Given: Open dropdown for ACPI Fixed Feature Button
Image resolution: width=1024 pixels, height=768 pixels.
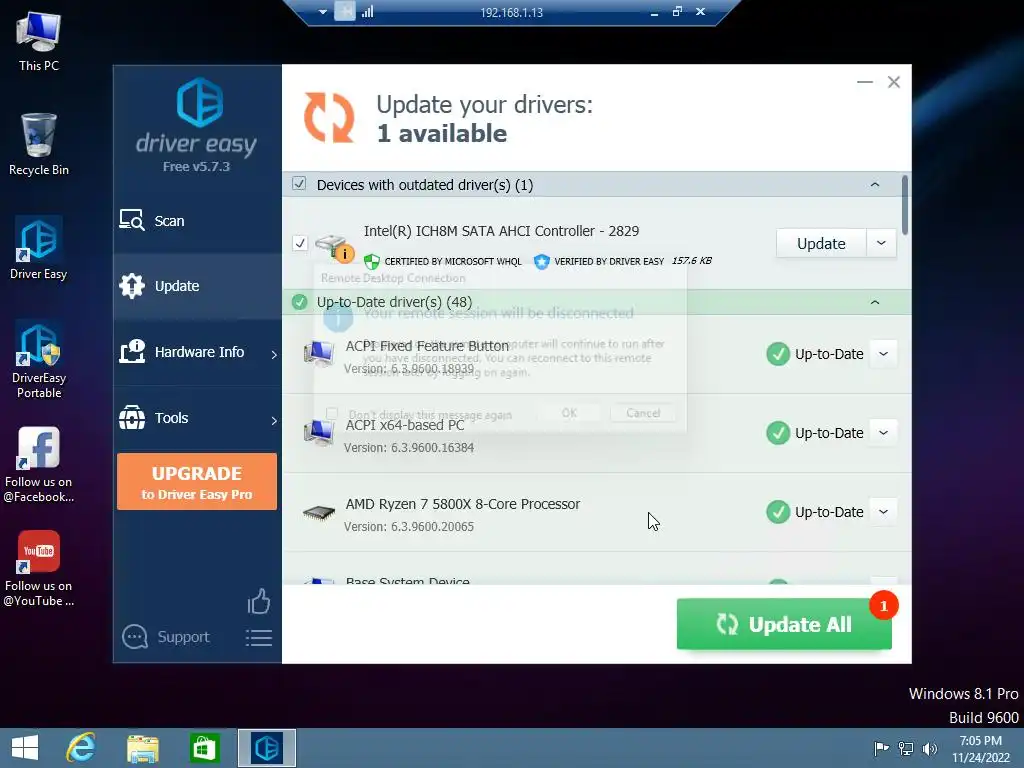Looking at the screenshot, I should coord(883,354).
